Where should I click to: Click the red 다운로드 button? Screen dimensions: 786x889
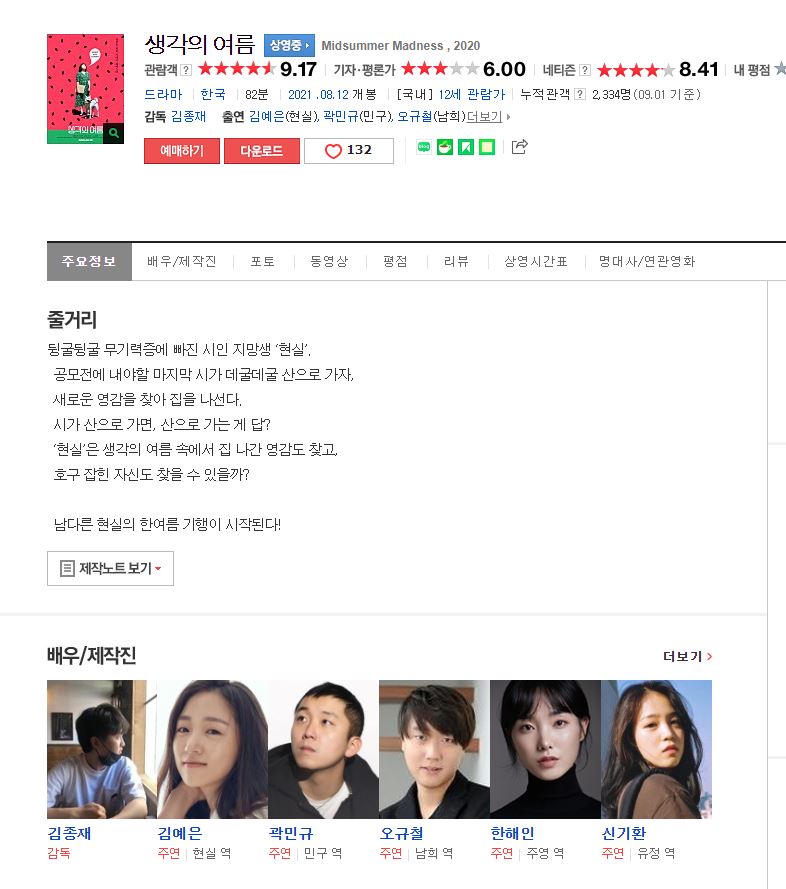click(261, 151)
